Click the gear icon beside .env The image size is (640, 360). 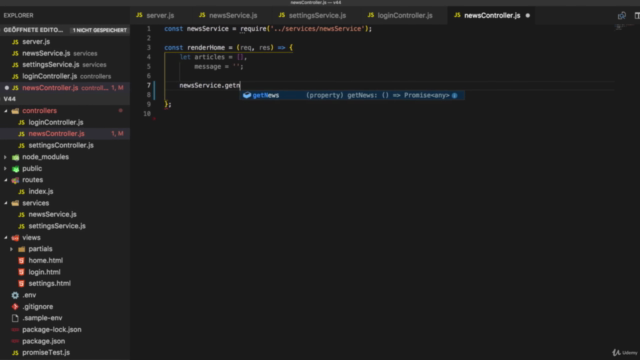pos(15,295)
